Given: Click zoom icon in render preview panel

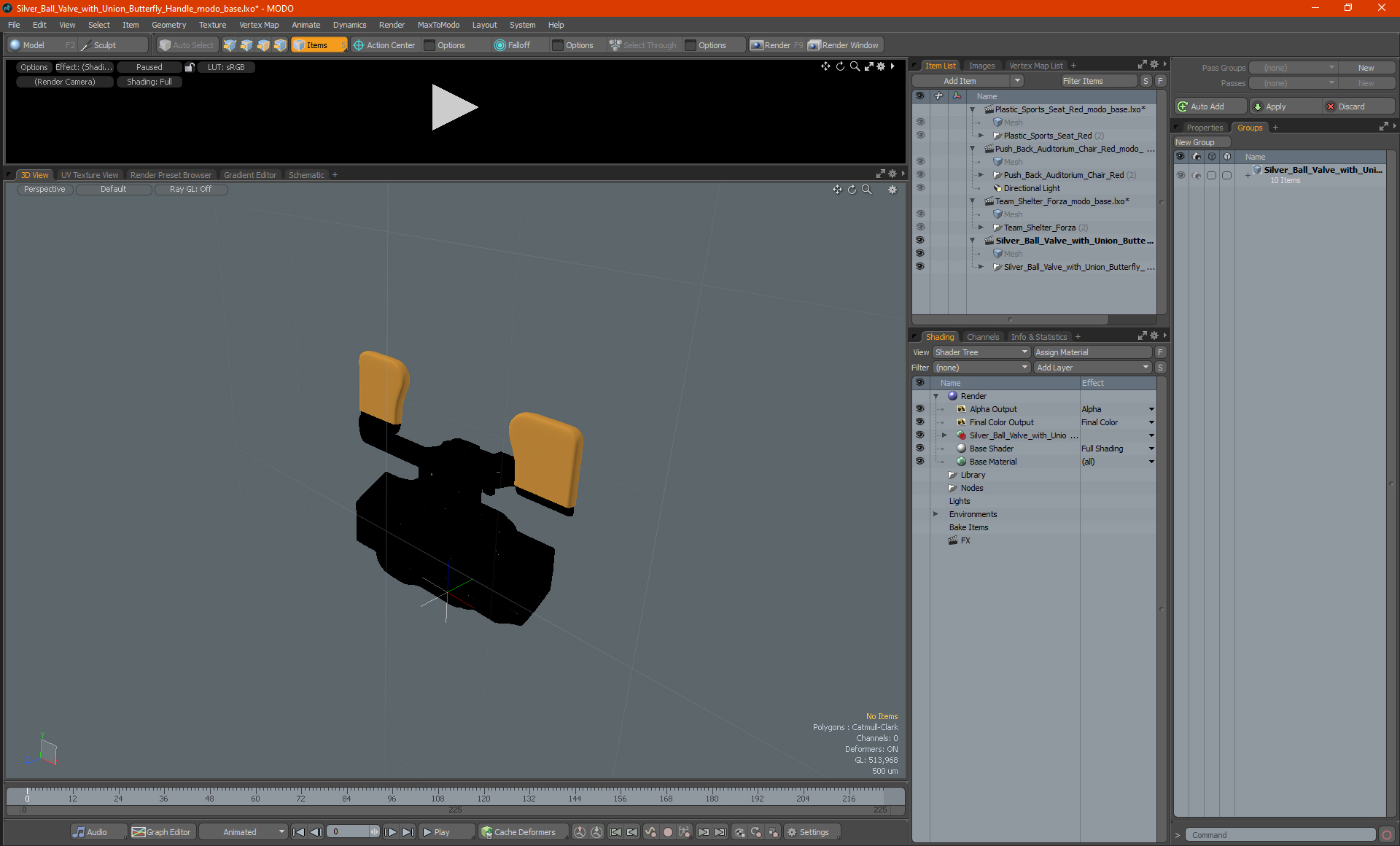Looking at the screenshot, I should (x=855, y=66).
